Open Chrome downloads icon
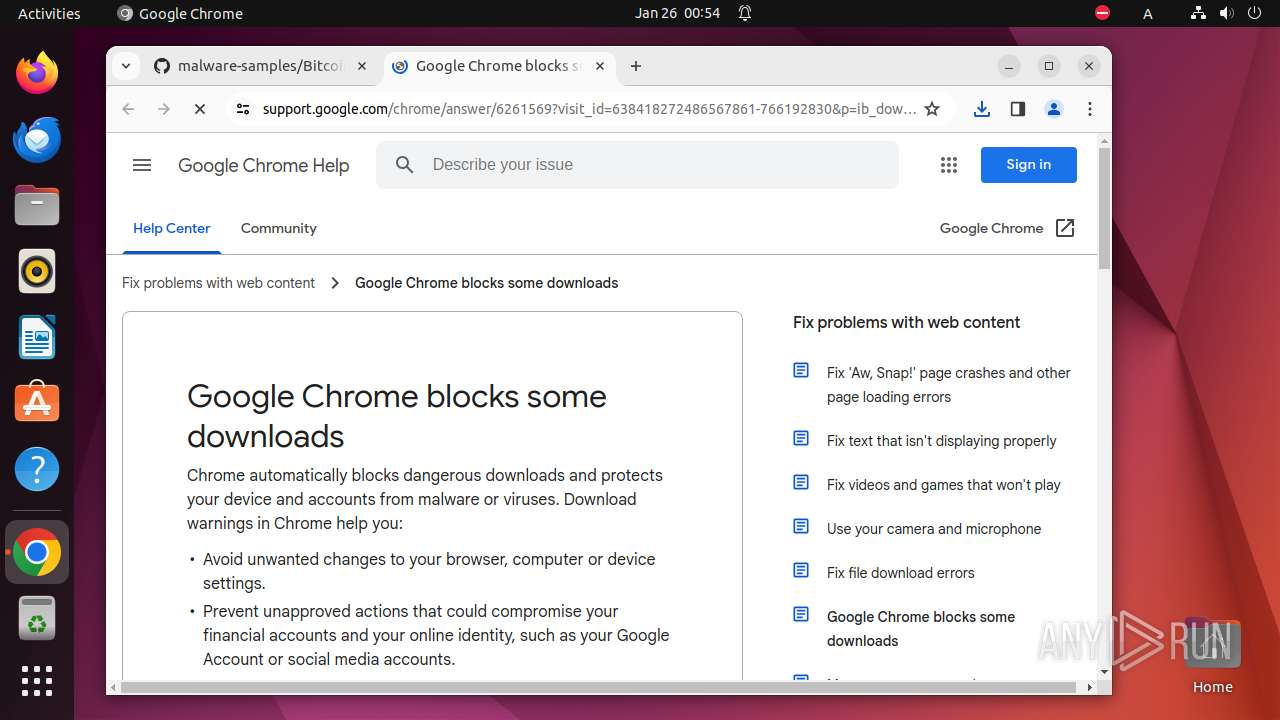Screen dimensions: 1280x720 (x=982, y=109)
